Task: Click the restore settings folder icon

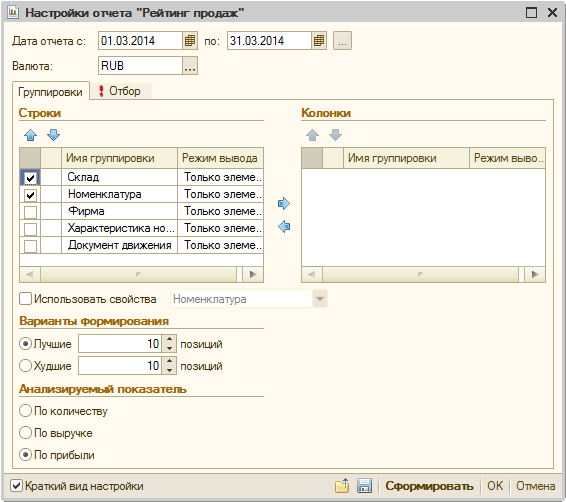Action: [342, 486]
